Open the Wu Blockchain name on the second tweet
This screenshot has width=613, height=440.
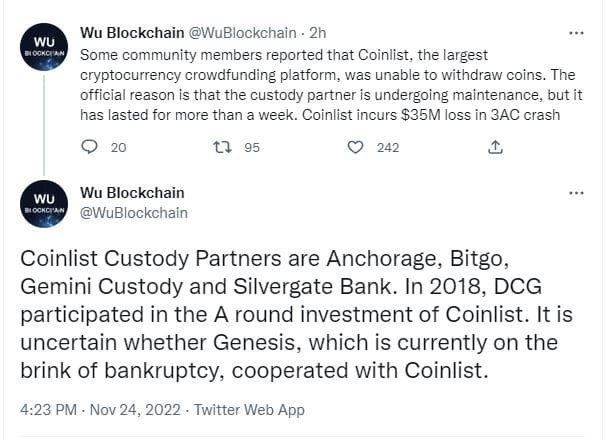pos(131,193)
